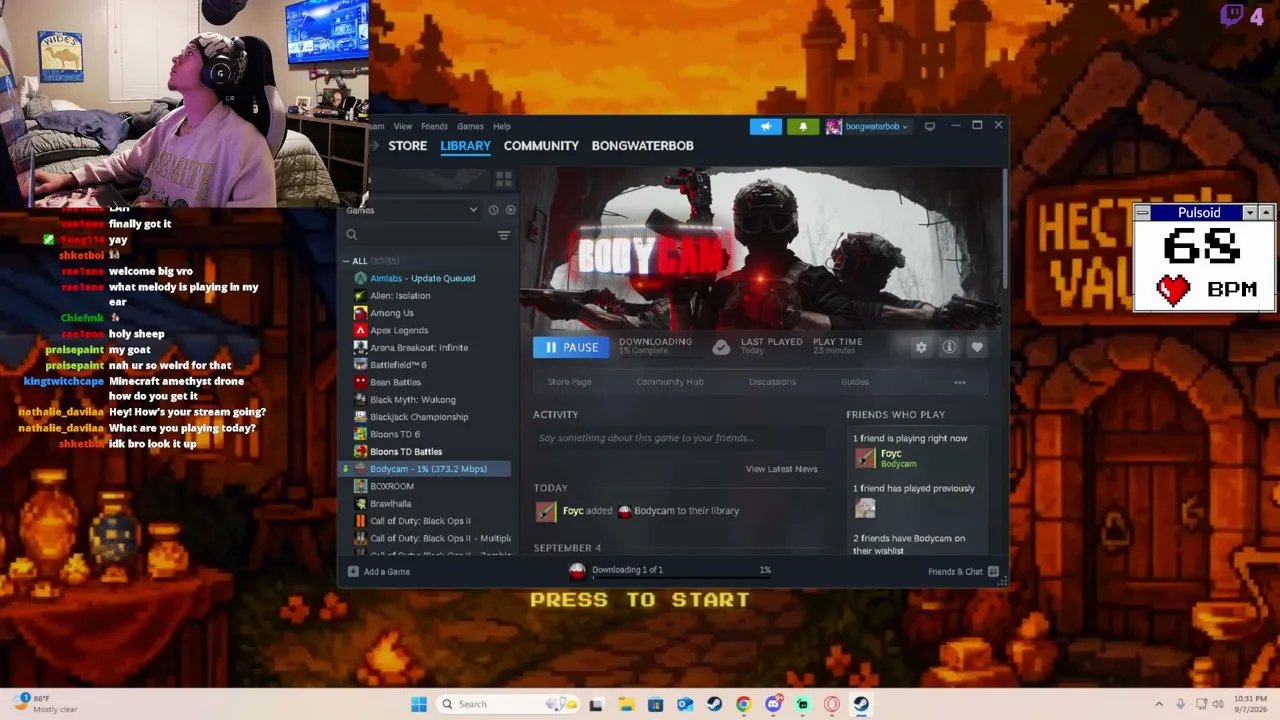Open the Games filter dropdown

click(414, 210)
